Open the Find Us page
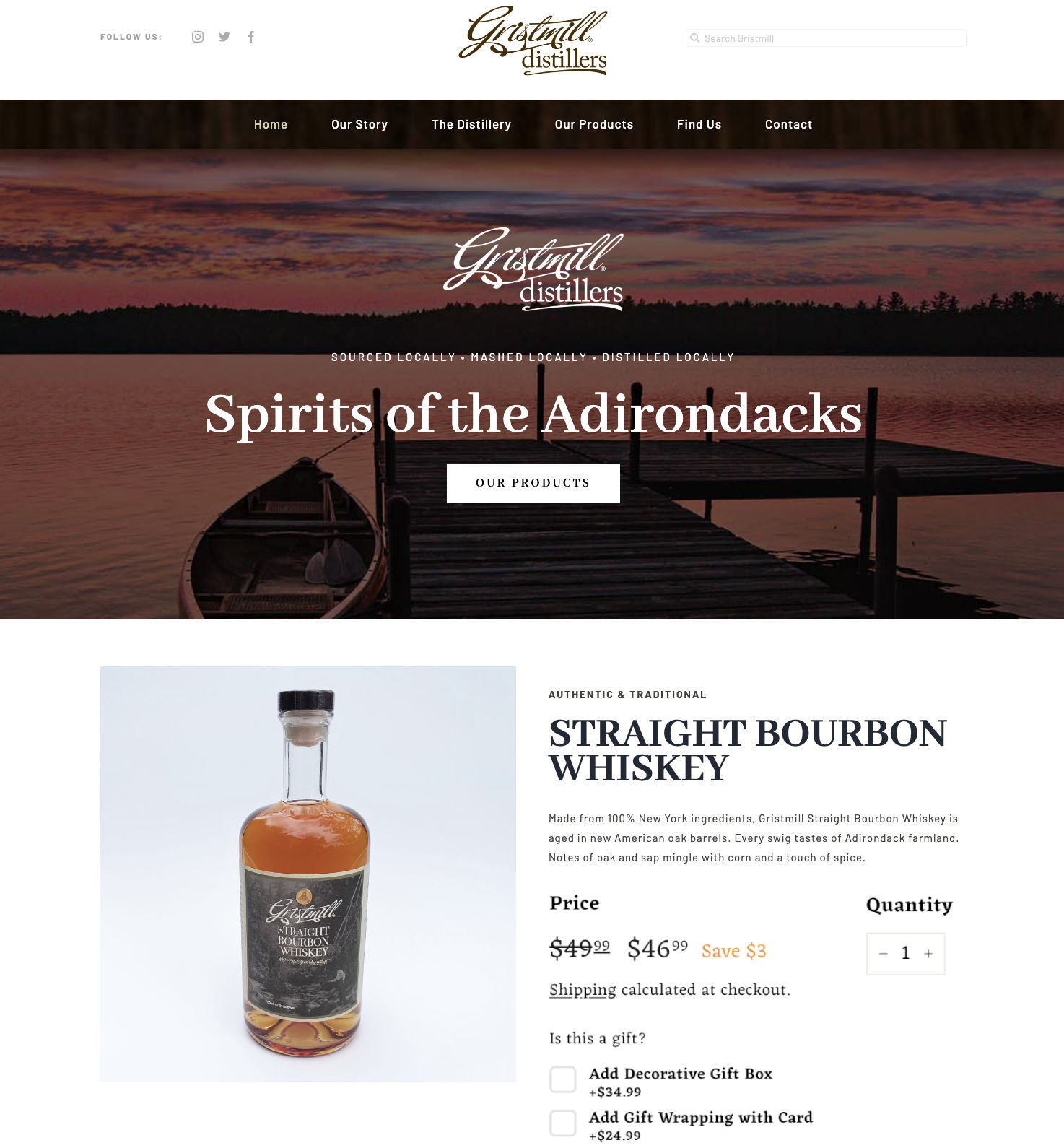 (x=699, y=124)
